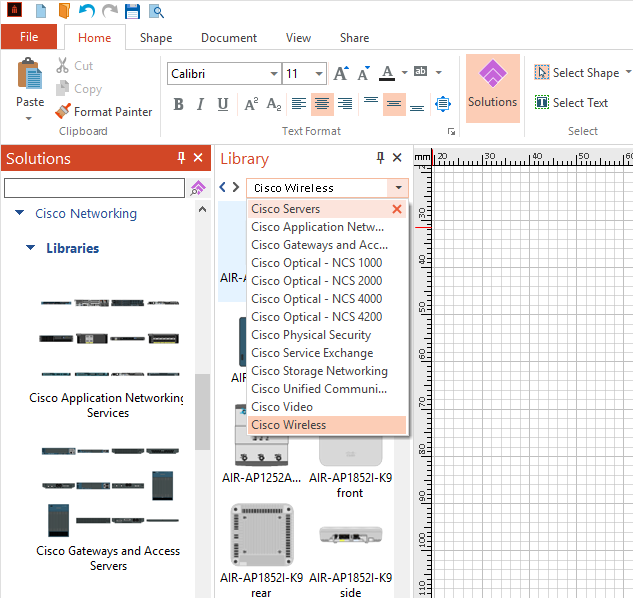Select Cisco Physical Security library entry
Viewport: 633px width, 598px height.
pos(311,335)
